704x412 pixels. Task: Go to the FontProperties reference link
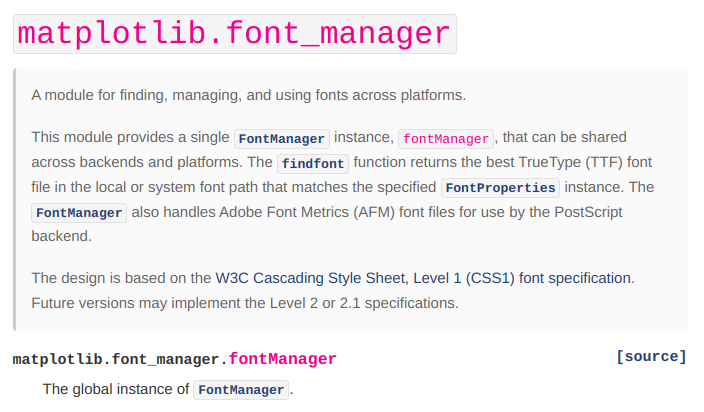[x=500, y=188]
